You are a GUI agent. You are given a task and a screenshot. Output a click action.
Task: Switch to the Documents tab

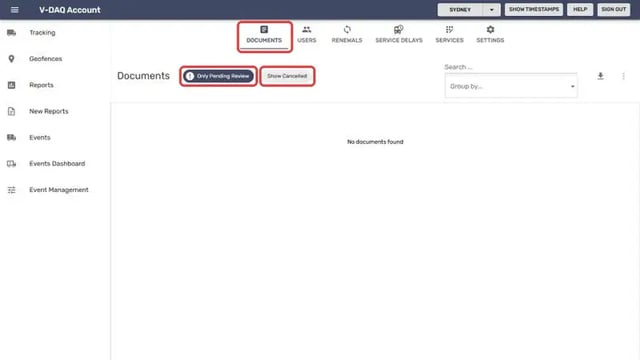coord(264,35)
